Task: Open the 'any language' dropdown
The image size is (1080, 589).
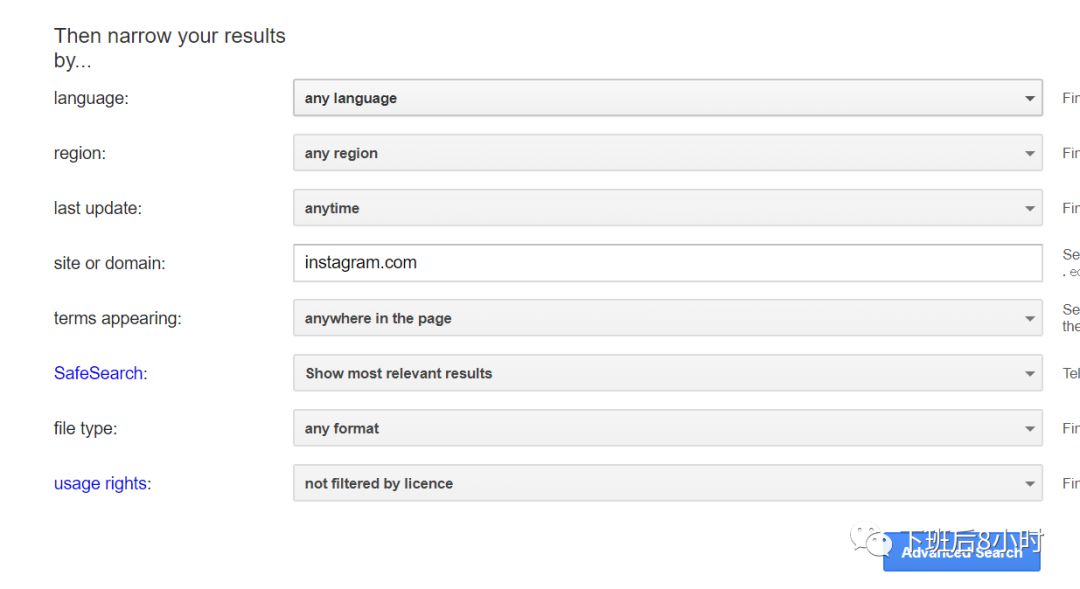Action: pos(667,98)
